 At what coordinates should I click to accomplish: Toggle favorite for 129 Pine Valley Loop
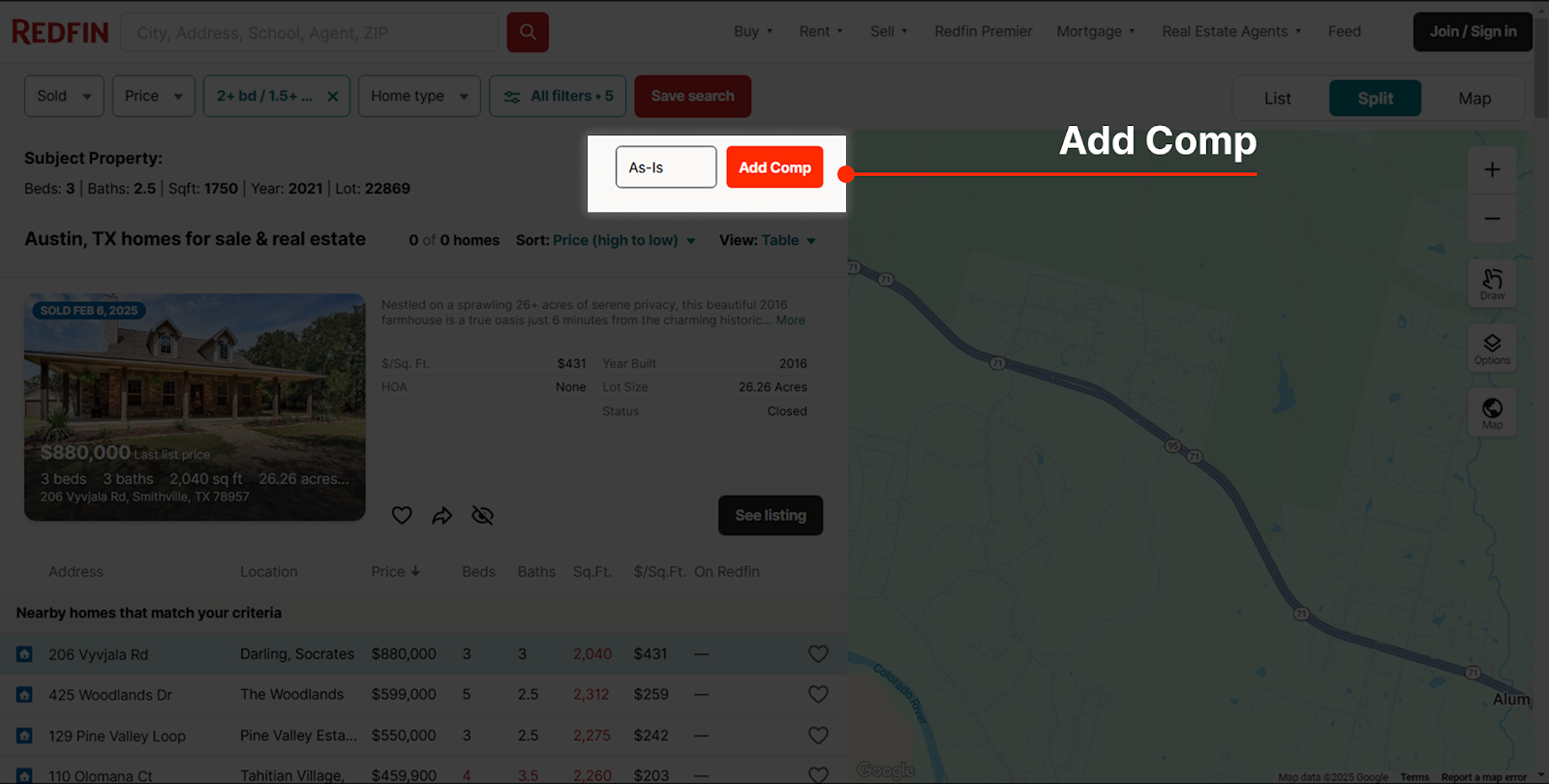click(x=818, y=736)
